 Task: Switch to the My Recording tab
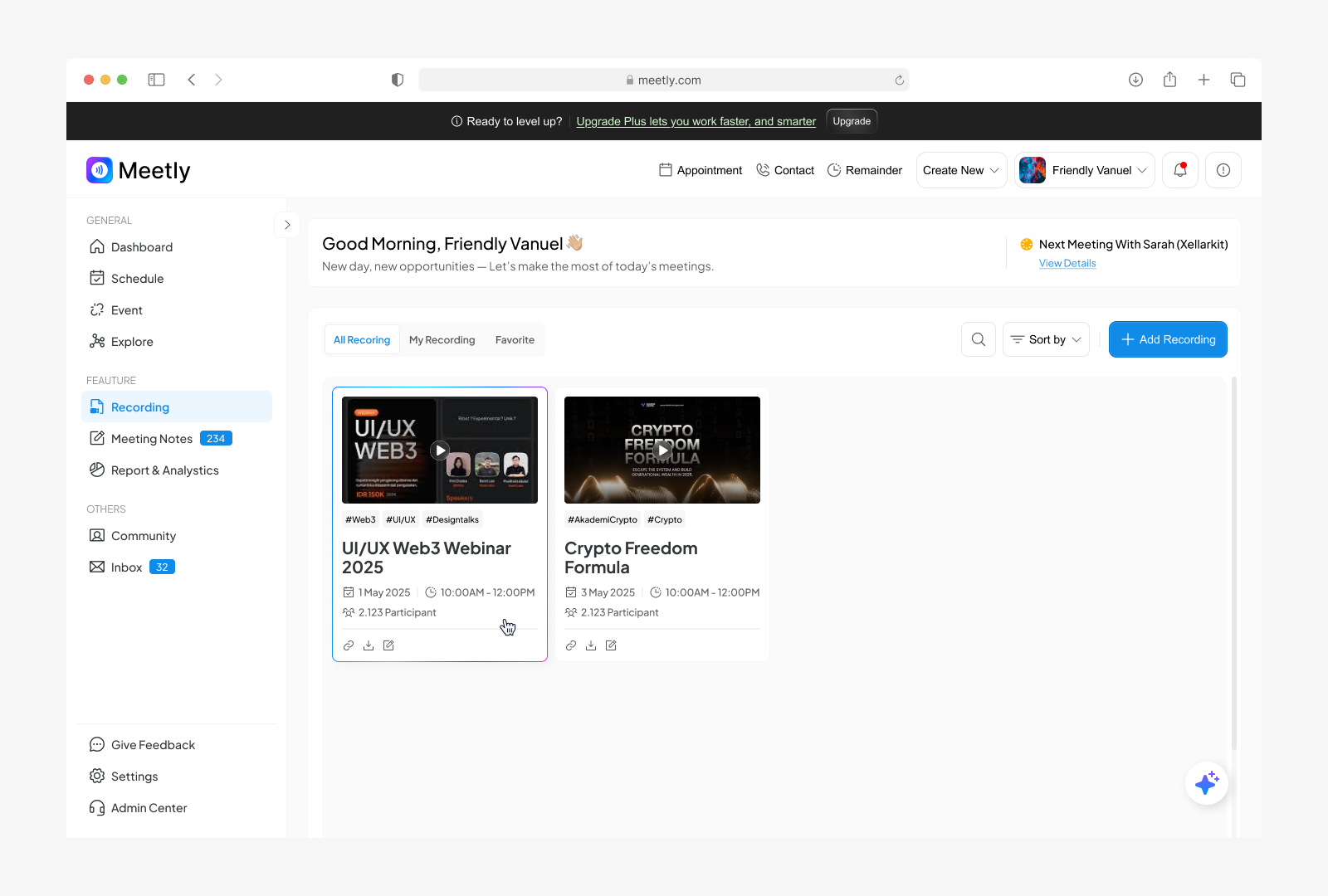coord(442,339)
